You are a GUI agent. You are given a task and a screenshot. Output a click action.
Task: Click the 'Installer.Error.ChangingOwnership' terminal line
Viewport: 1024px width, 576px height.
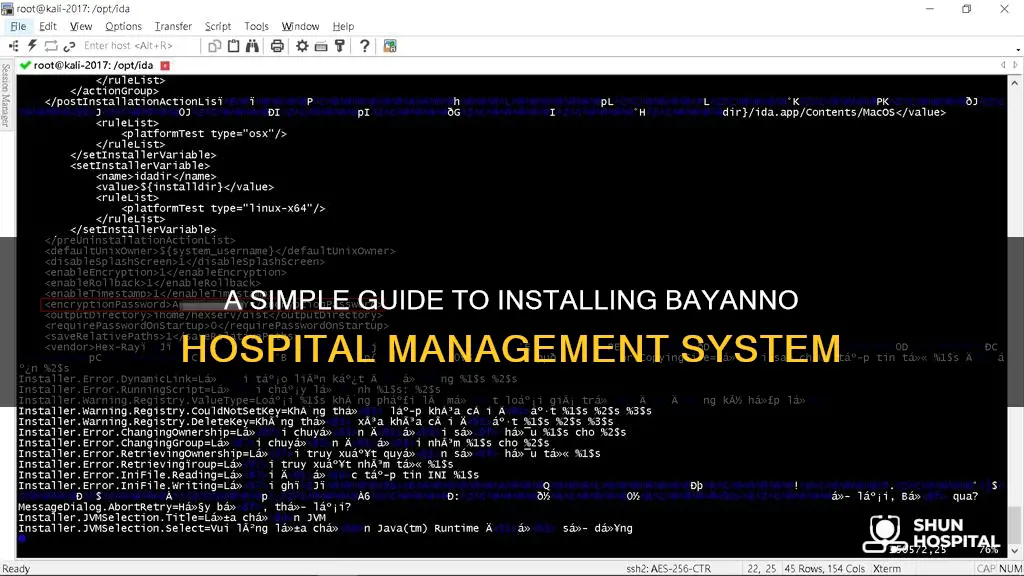(322, 432)
